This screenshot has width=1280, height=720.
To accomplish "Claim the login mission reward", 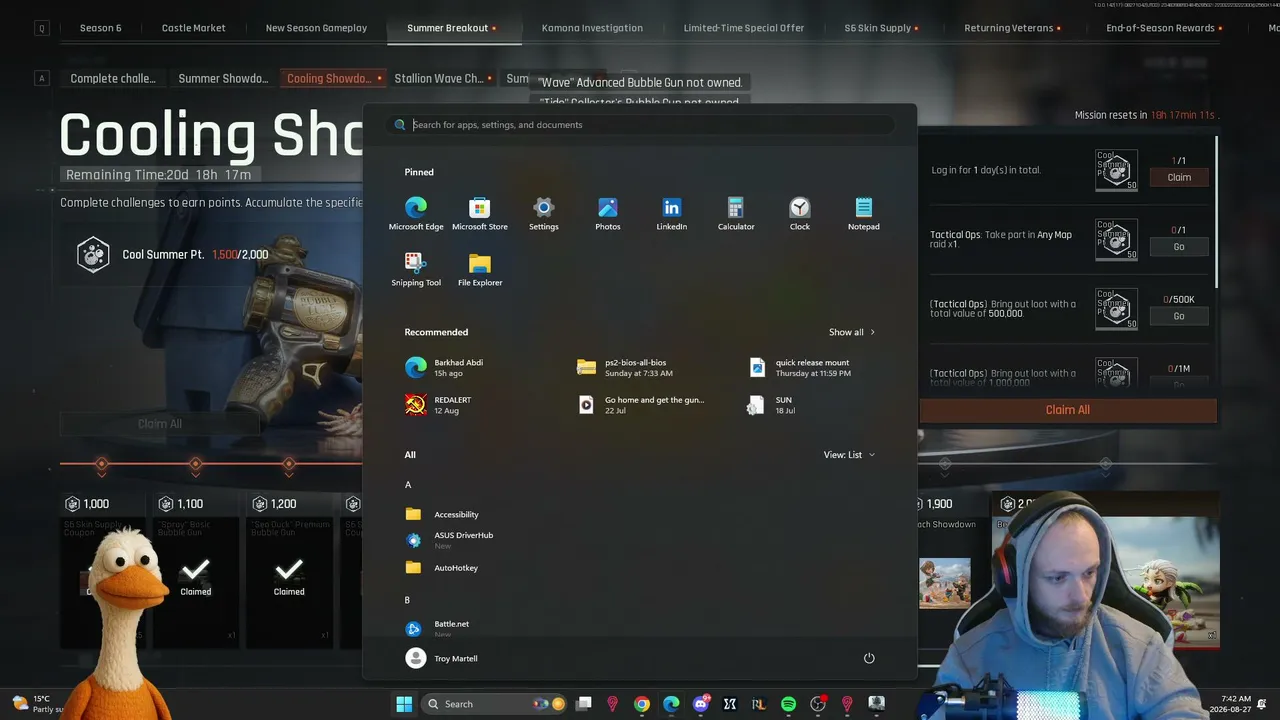I will (1179, 177).
